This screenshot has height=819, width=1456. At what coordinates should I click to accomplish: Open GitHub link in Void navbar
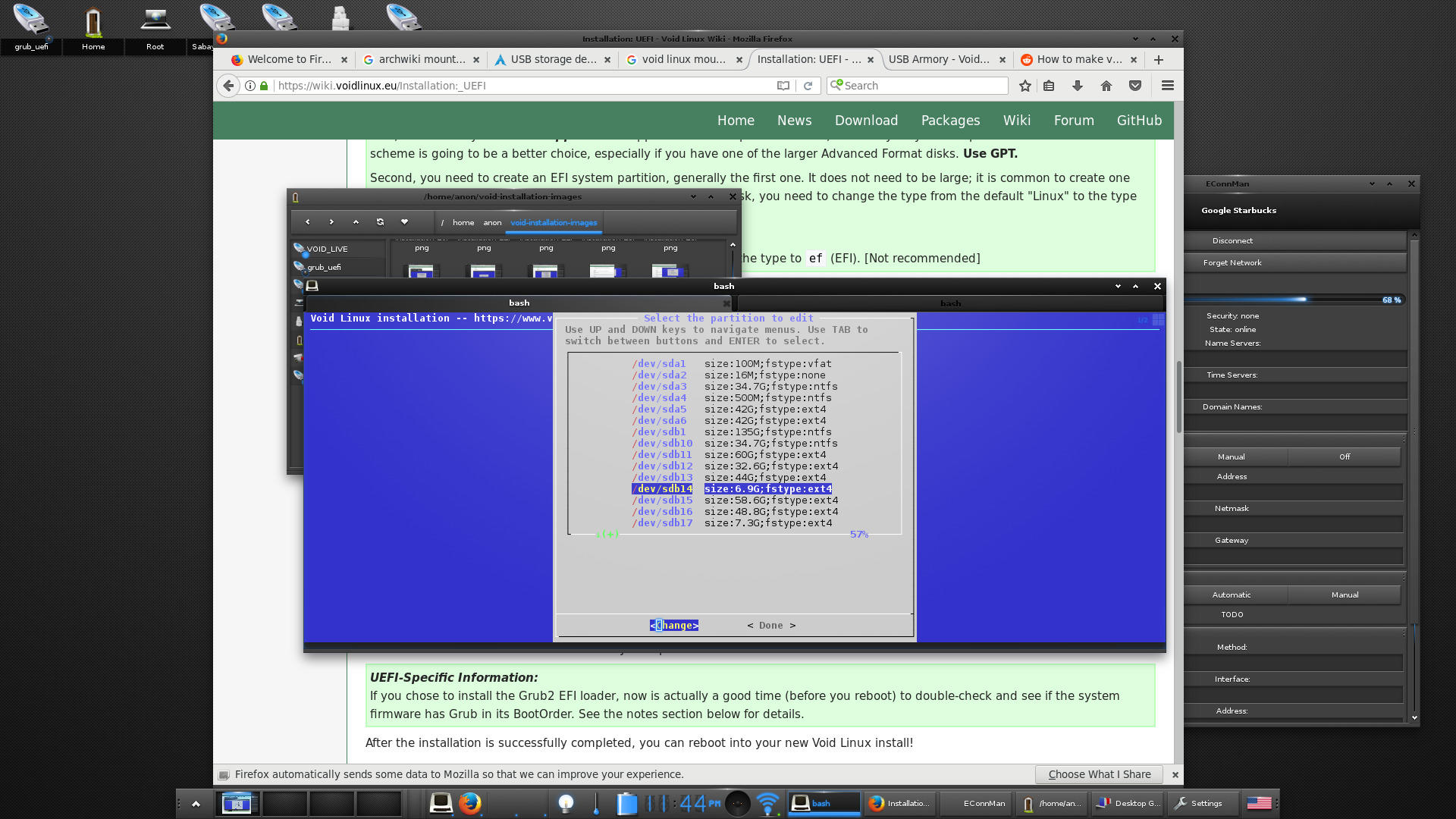coord(1139,121)
